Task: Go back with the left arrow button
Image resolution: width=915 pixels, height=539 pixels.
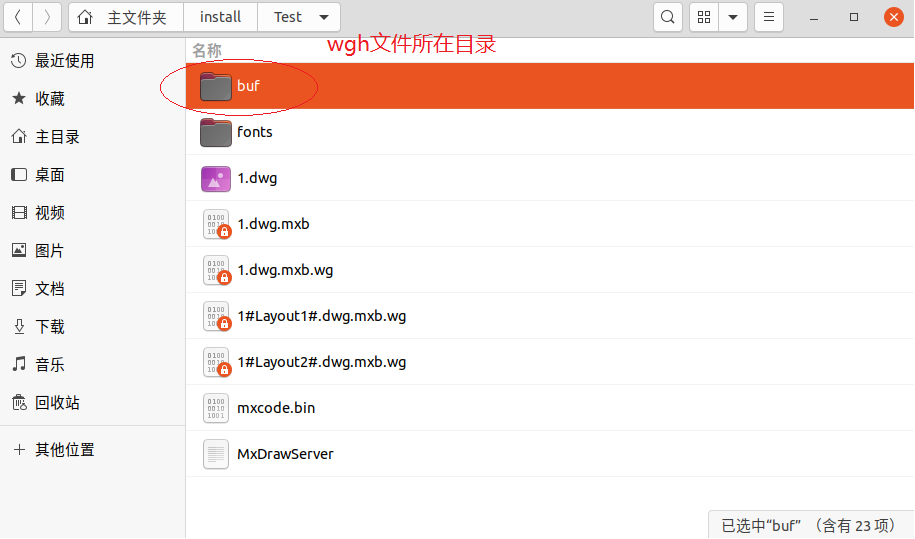Action: 18,18
